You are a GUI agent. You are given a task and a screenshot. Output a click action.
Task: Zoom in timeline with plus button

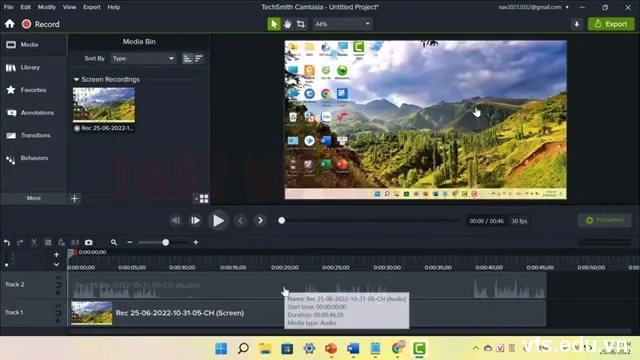(196, 242)
